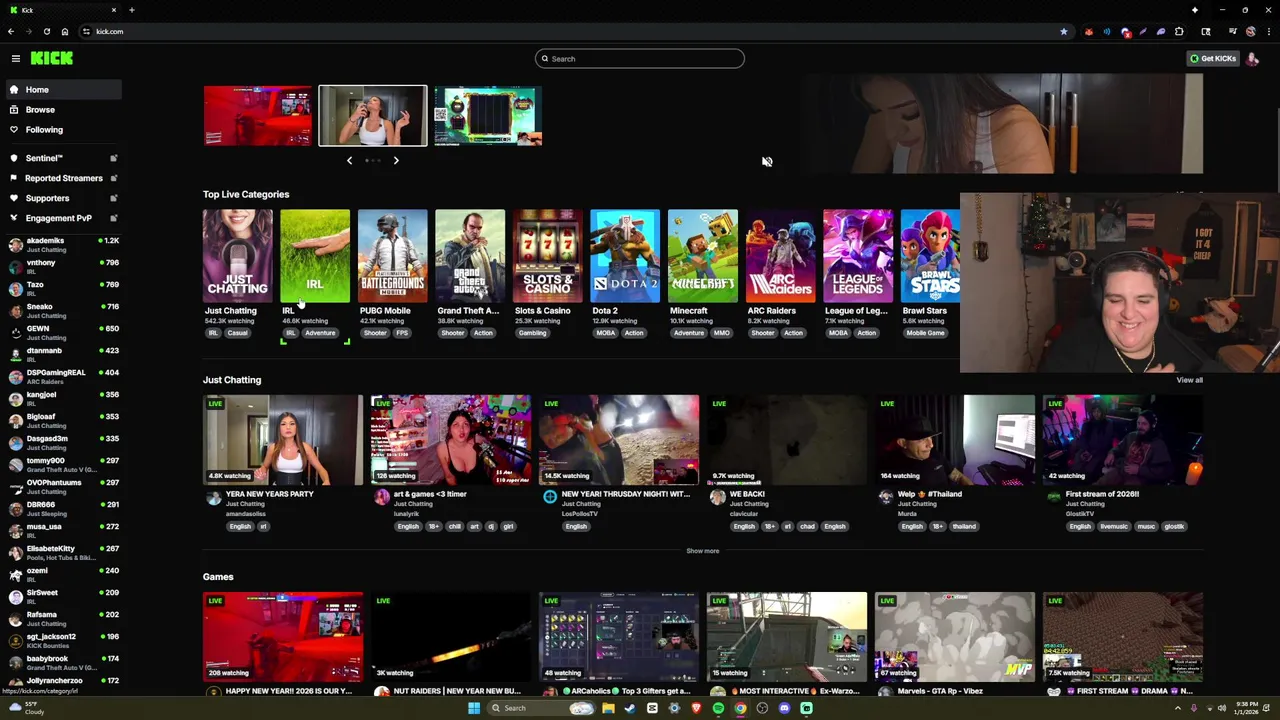Screen dimensions: 1280x720
Task: Open the WE BACK! stream title
Action: pyautogui.click(x=748, y=494)
